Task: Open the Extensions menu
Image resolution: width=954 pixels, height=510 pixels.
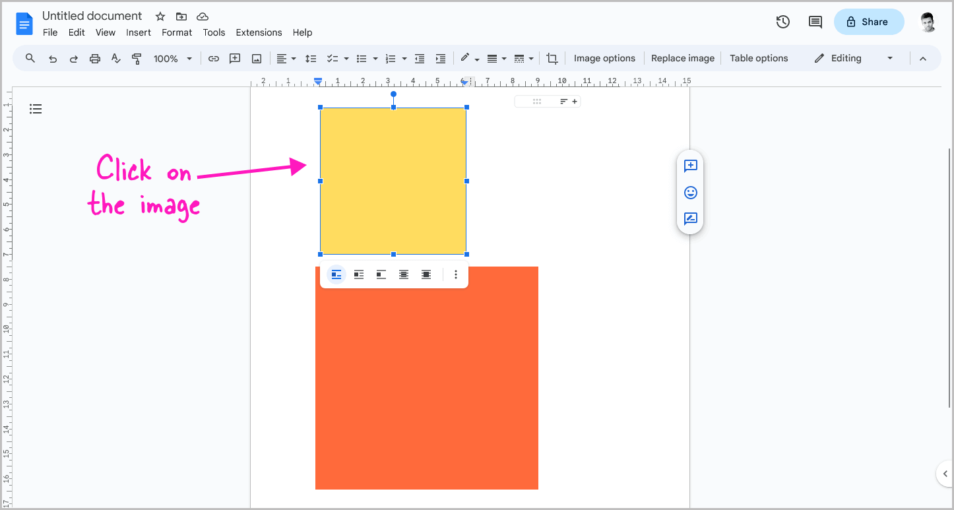Action: coord(259,33)
